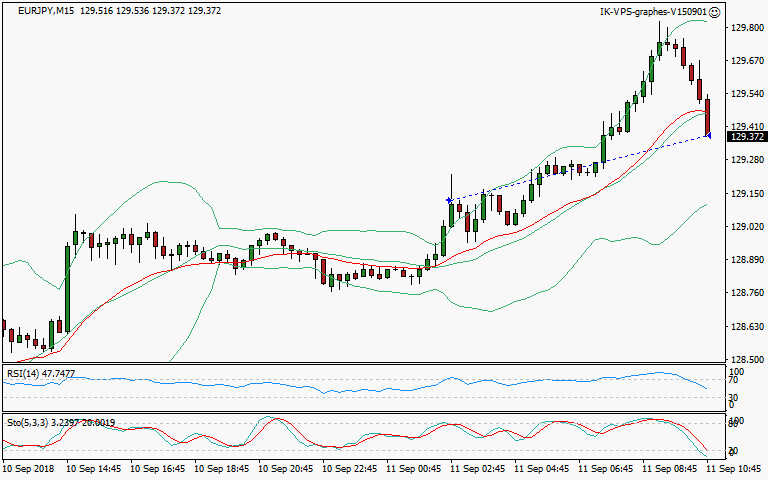The height and width of the screenshot is (480, 768).
Task: Click the 129.540 price axis label
Action: 747,94
